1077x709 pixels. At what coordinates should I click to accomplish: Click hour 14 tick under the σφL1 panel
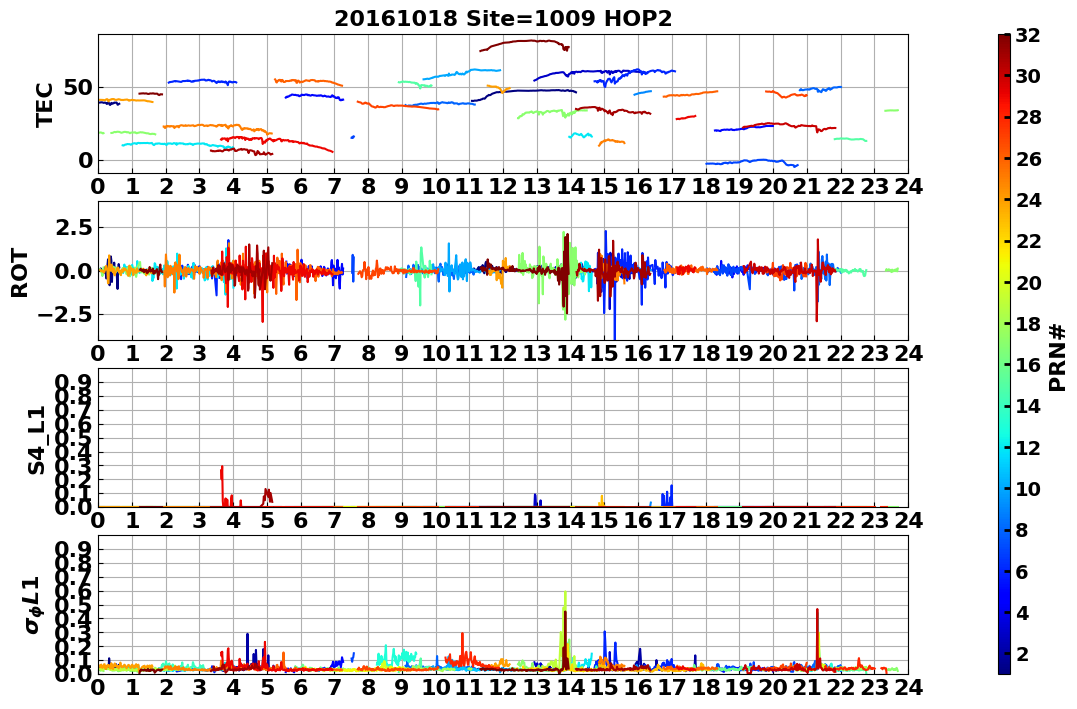coord(571,687)
